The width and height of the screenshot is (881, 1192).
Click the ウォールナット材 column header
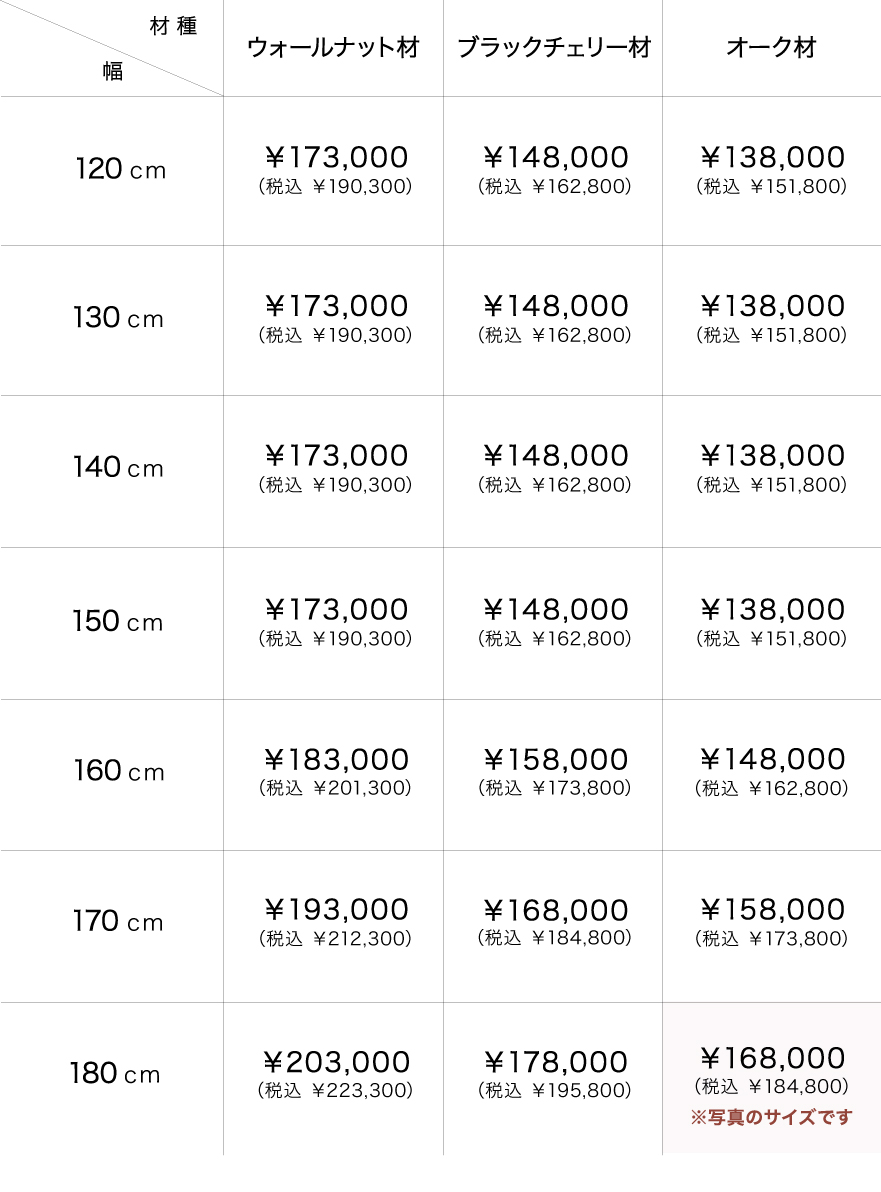pos(333,48)
